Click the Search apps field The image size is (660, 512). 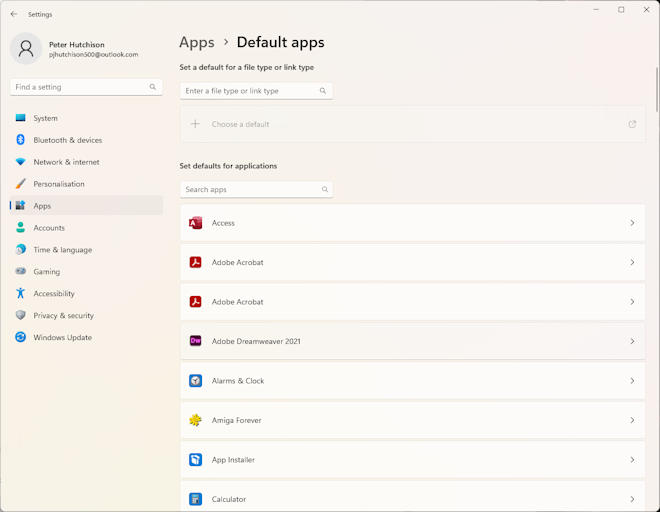pyautogui.click(x=250, y=189)
